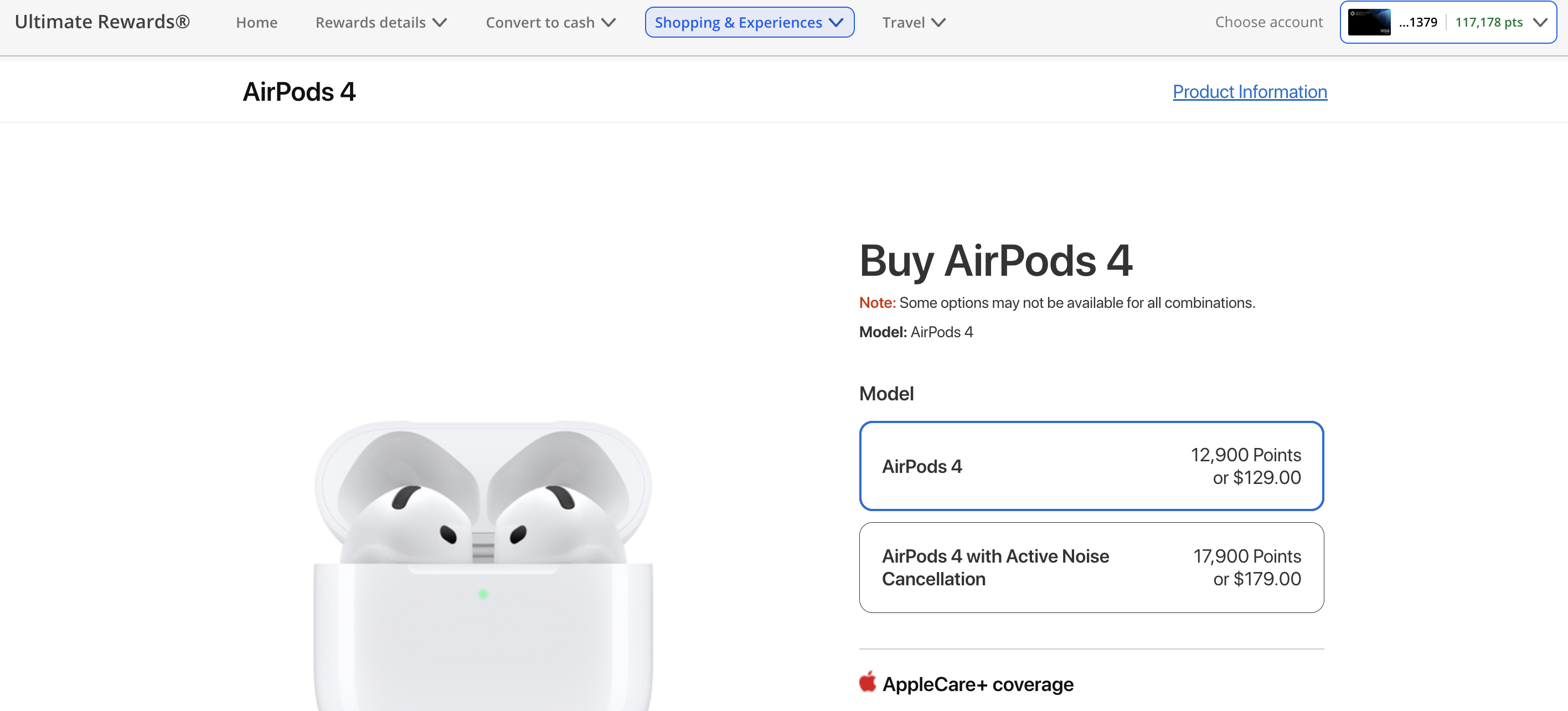Select the AirPods 4 model option
Viewport: 1568px width, 711px height.
tap(1091, 466)
